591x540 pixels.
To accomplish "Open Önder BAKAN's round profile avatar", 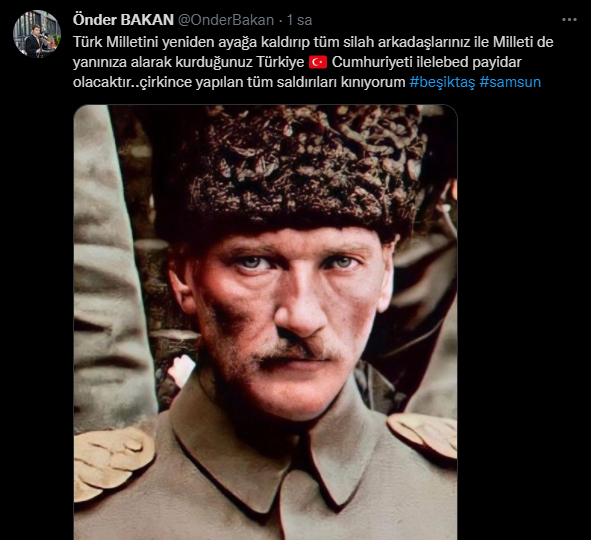I will pyautogui.click(x=37, y=34).
